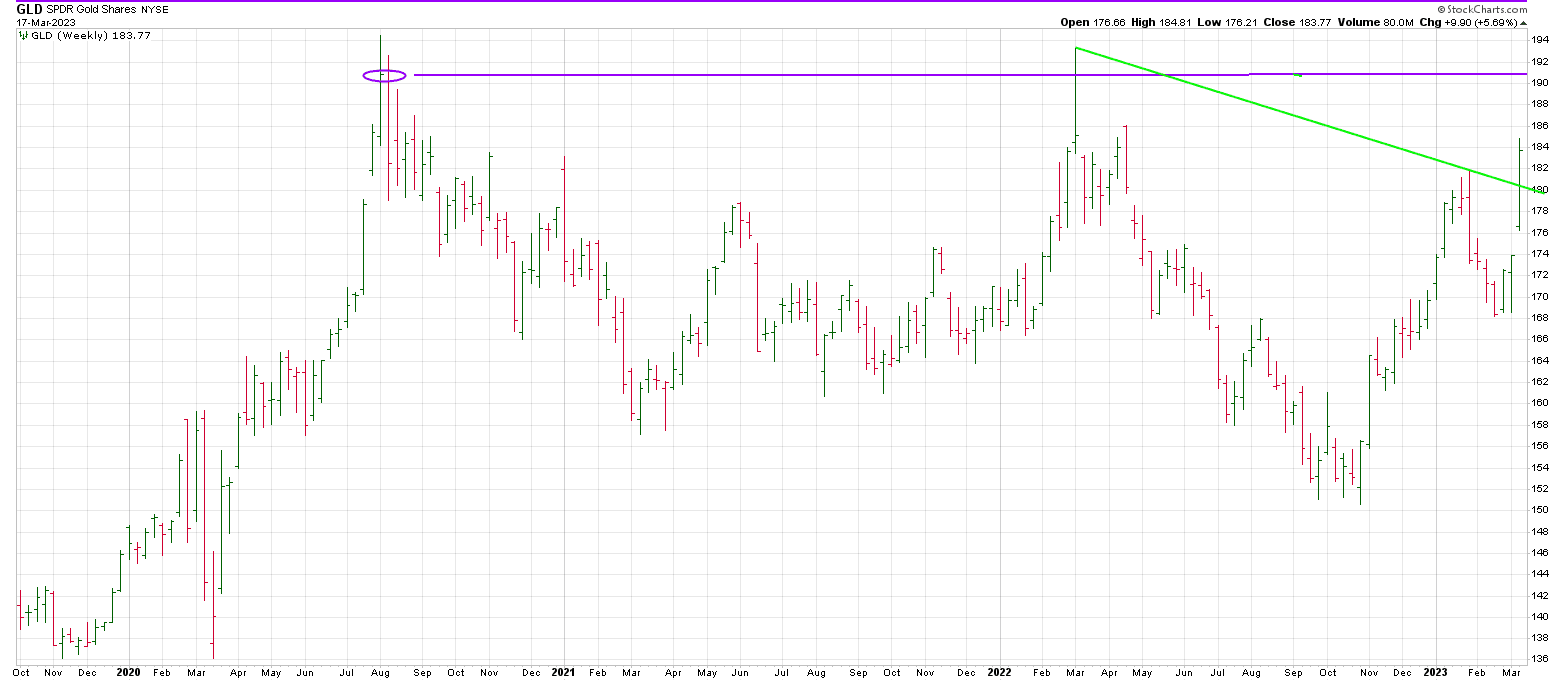This screenshot has height=681, width=1565.
Task: Click the weekly bar chart legend icon
Action: (x=23, y=35)
